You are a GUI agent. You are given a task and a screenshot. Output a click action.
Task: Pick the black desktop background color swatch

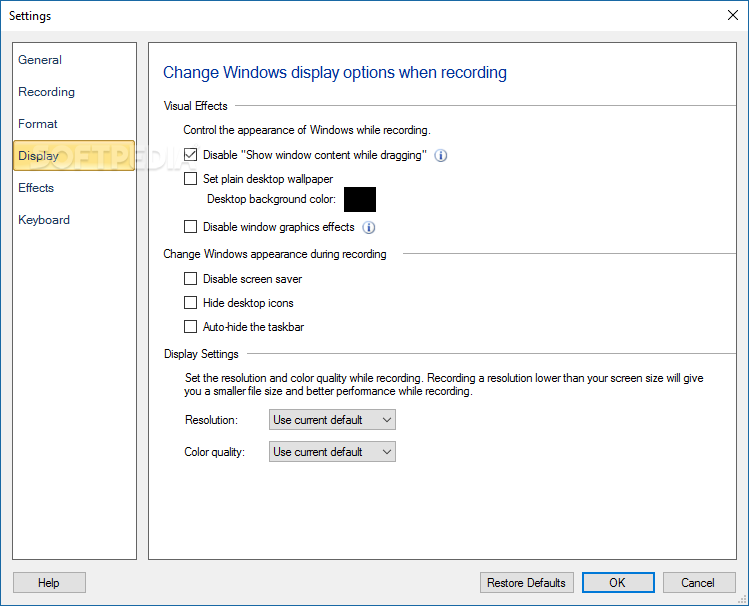[360, 200]
